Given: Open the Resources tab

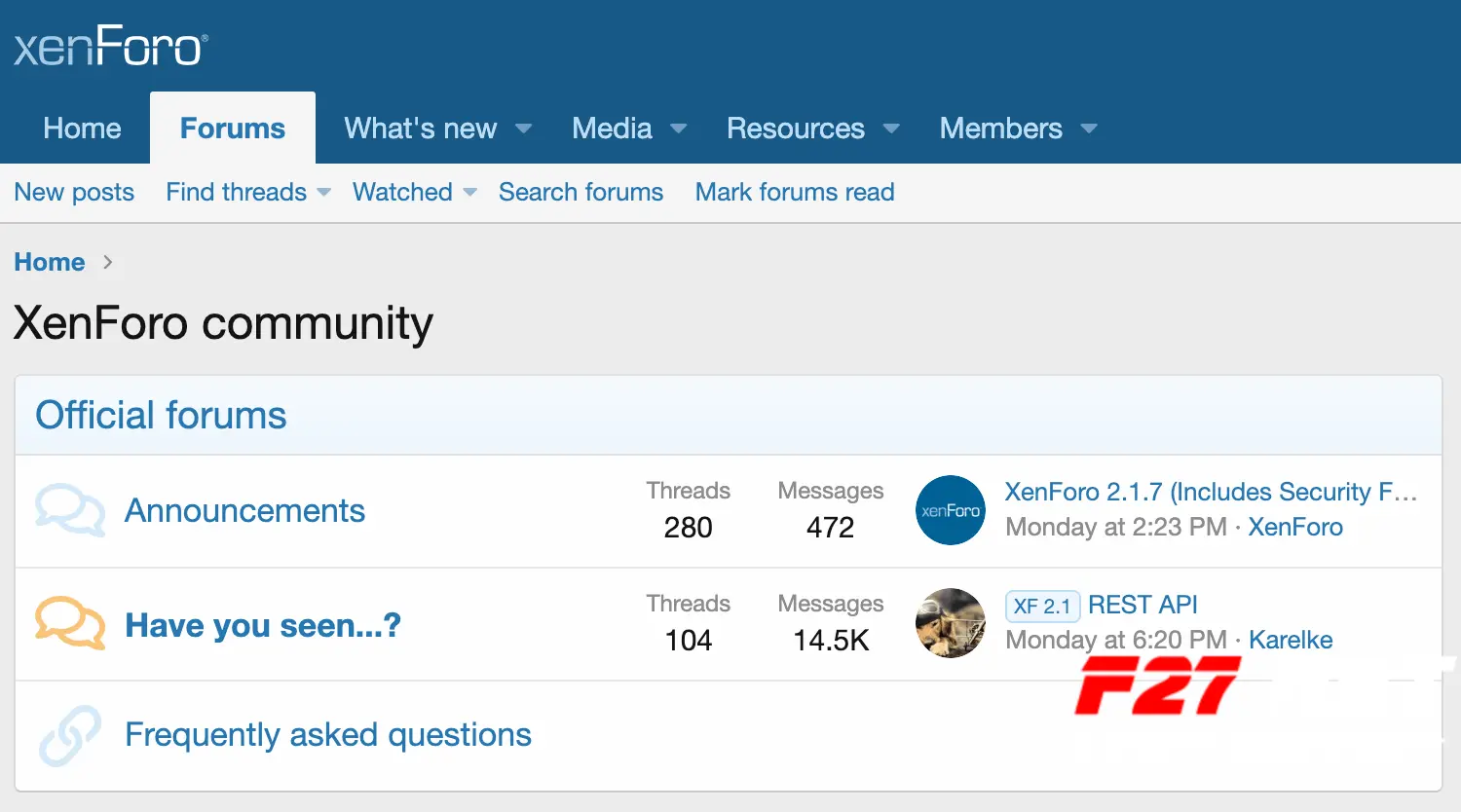Looking at the screenshot, I should tap(796, 129).
